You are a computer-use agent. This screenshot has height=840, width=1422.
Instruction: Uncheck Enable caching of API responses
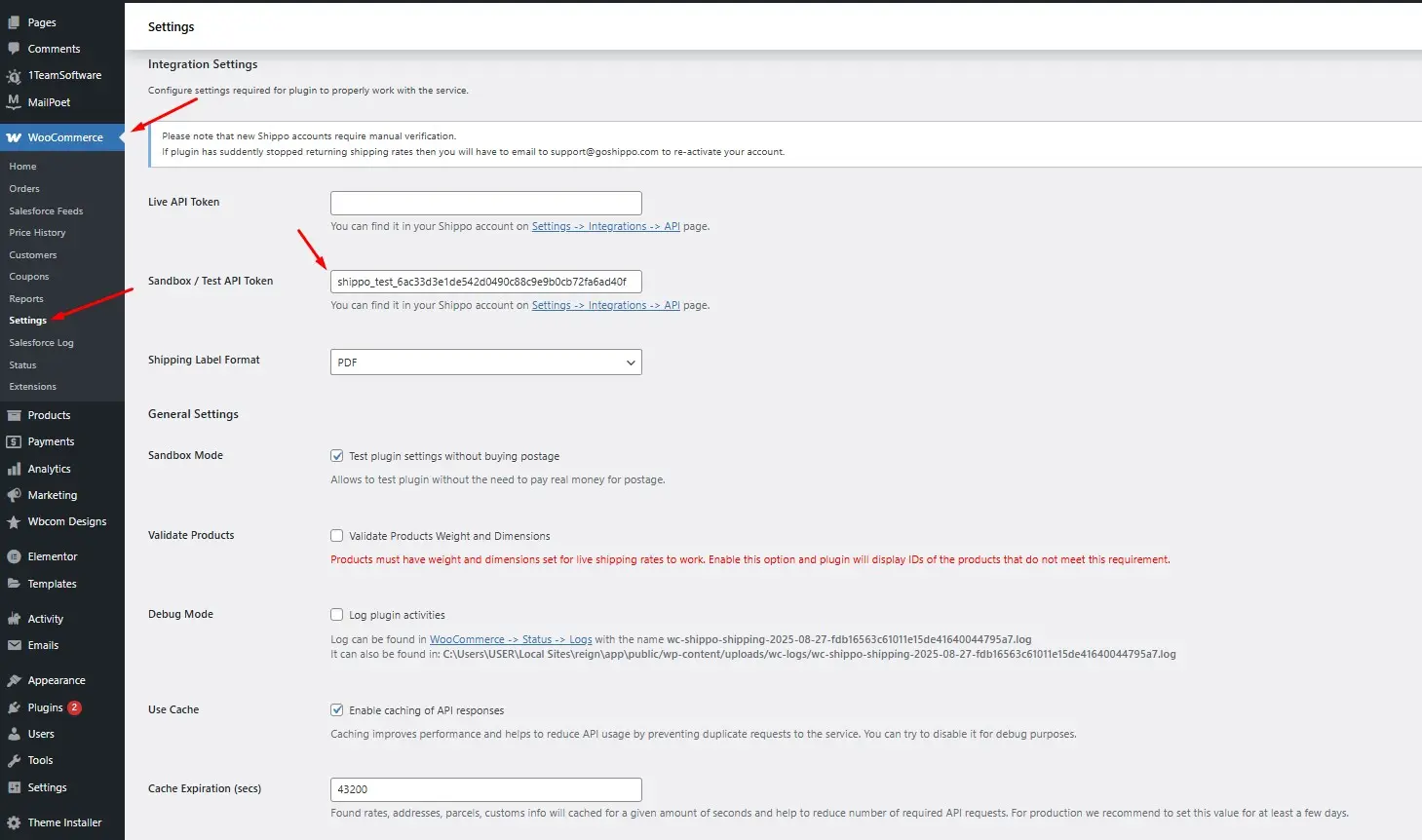(336, 709)
